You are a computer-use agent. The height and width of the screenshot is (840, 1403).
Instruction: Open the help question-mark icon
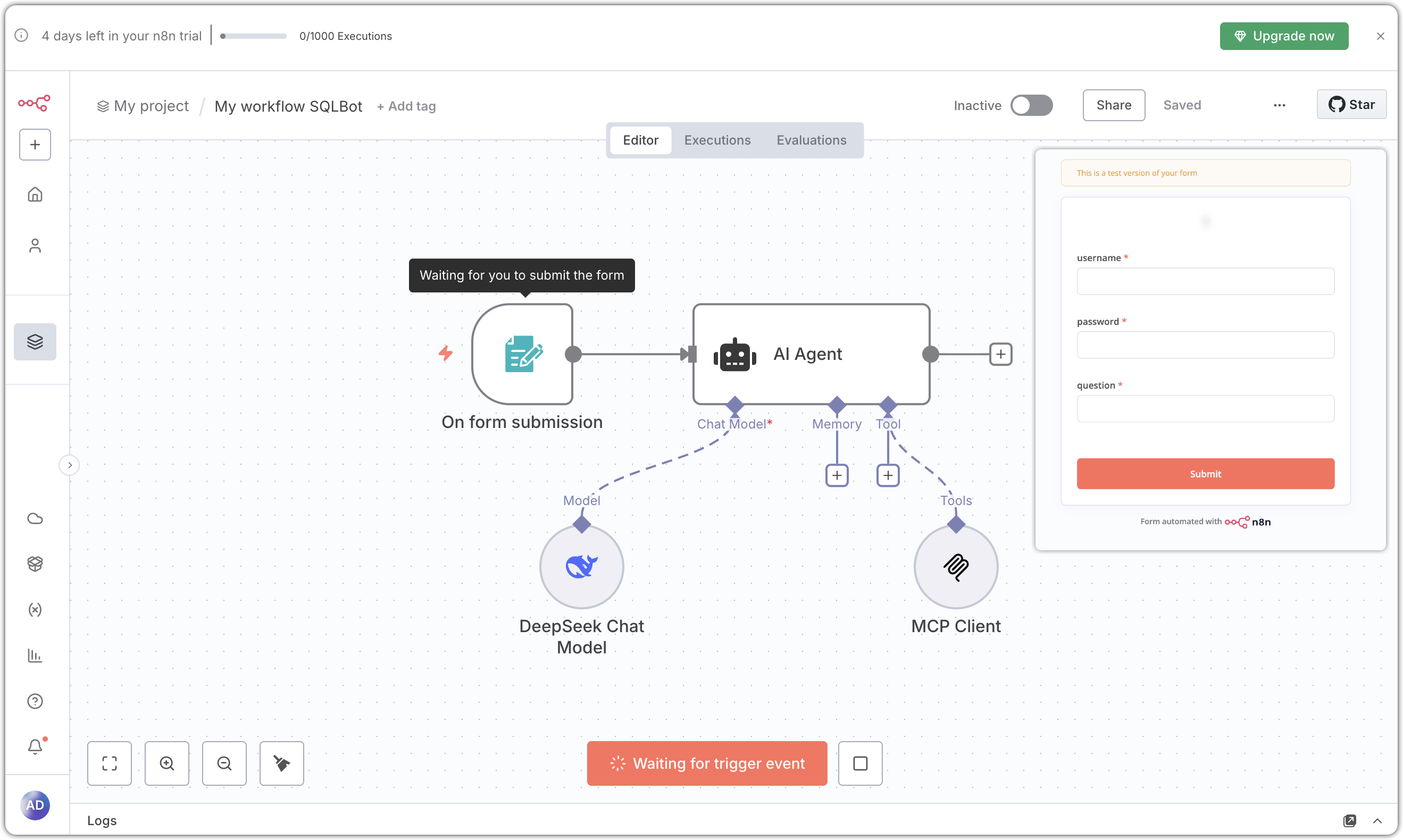(35, 701)
